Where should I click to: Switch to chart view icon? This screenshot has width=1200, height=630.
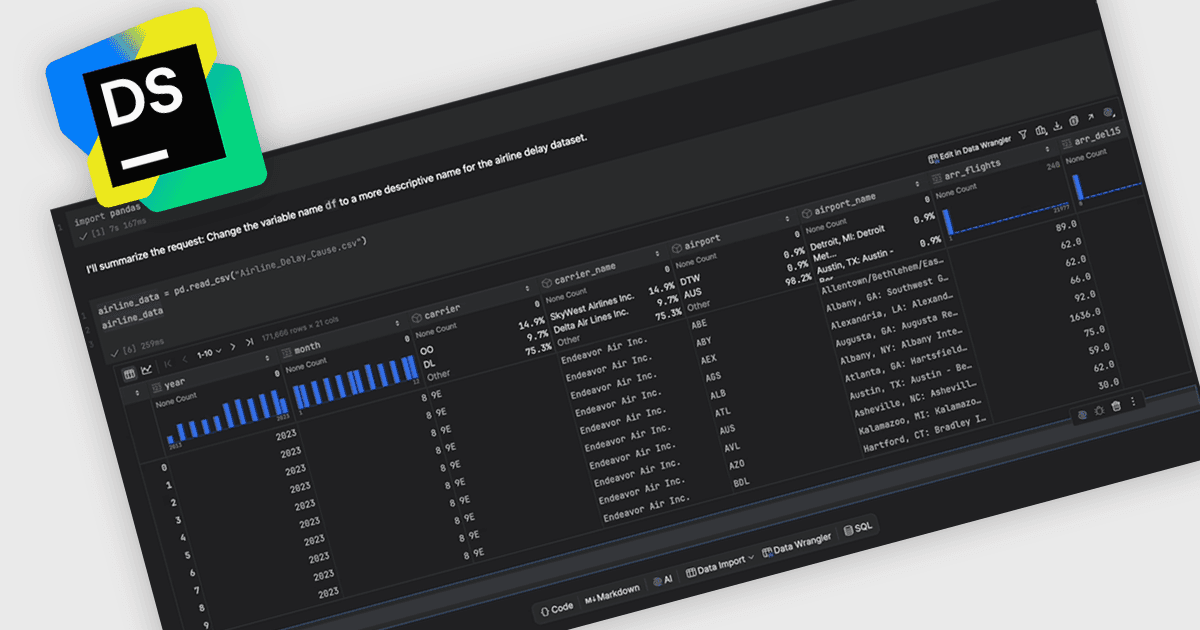click(x=146, y=370)
